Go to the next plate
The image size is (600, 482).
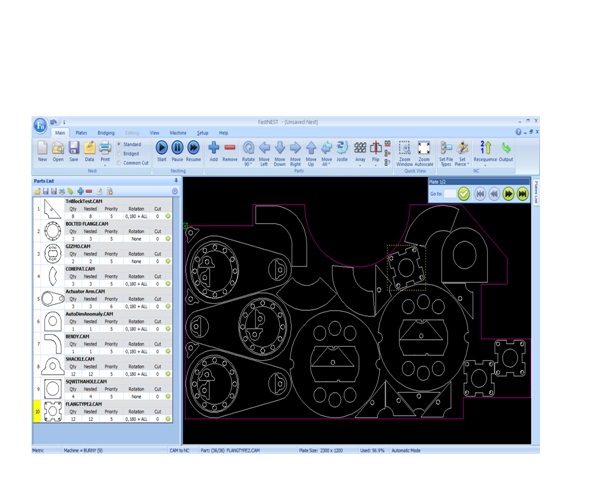[x=508, y=194]
